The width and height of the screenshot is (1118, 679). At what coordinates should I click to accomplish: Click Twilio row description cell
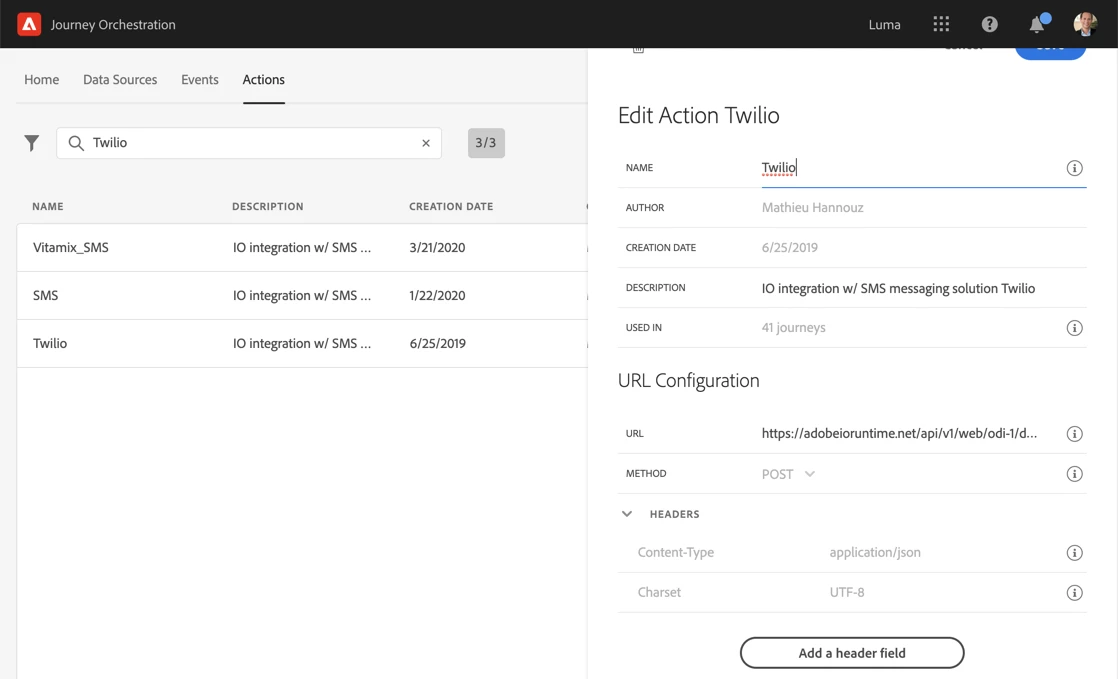[x=302, y=343]
